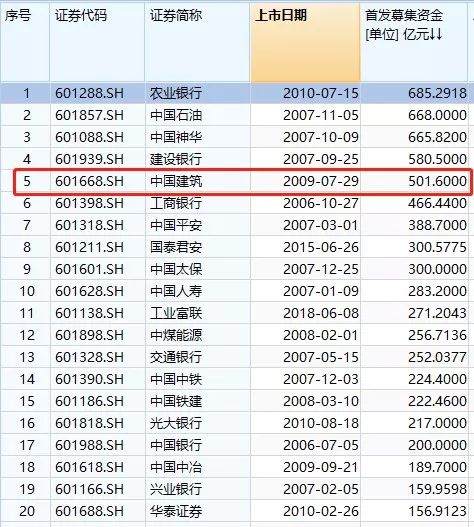474x527 pixels.
Task: Select the 农业银行 name cell
Action: point(176,93)
